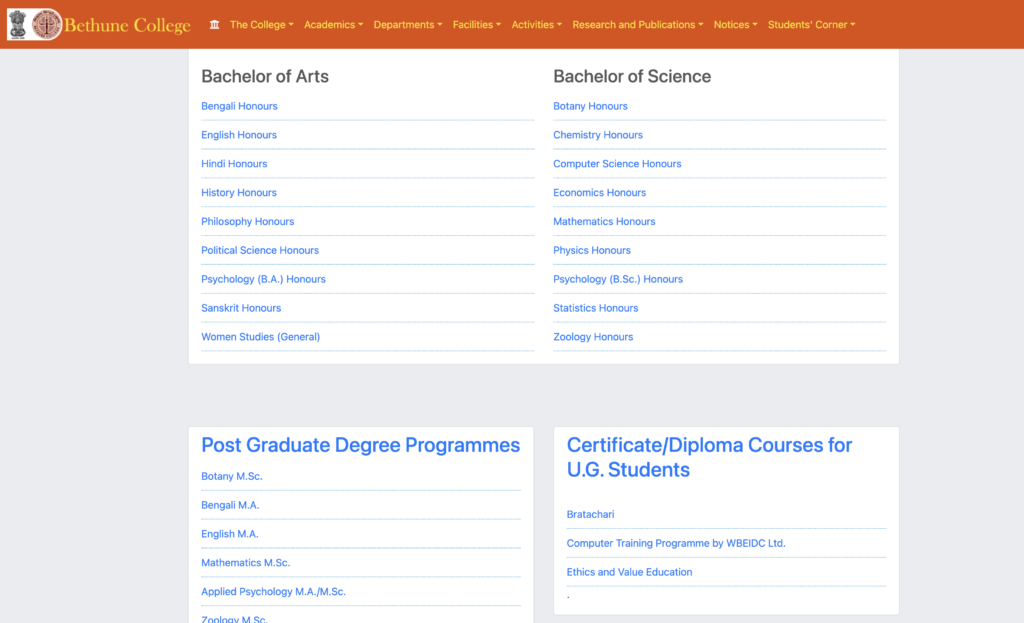Viewport: 1024px width, 623px height.
Task: Click the Computer Science Honours link
Action: (x=617, y=163)
